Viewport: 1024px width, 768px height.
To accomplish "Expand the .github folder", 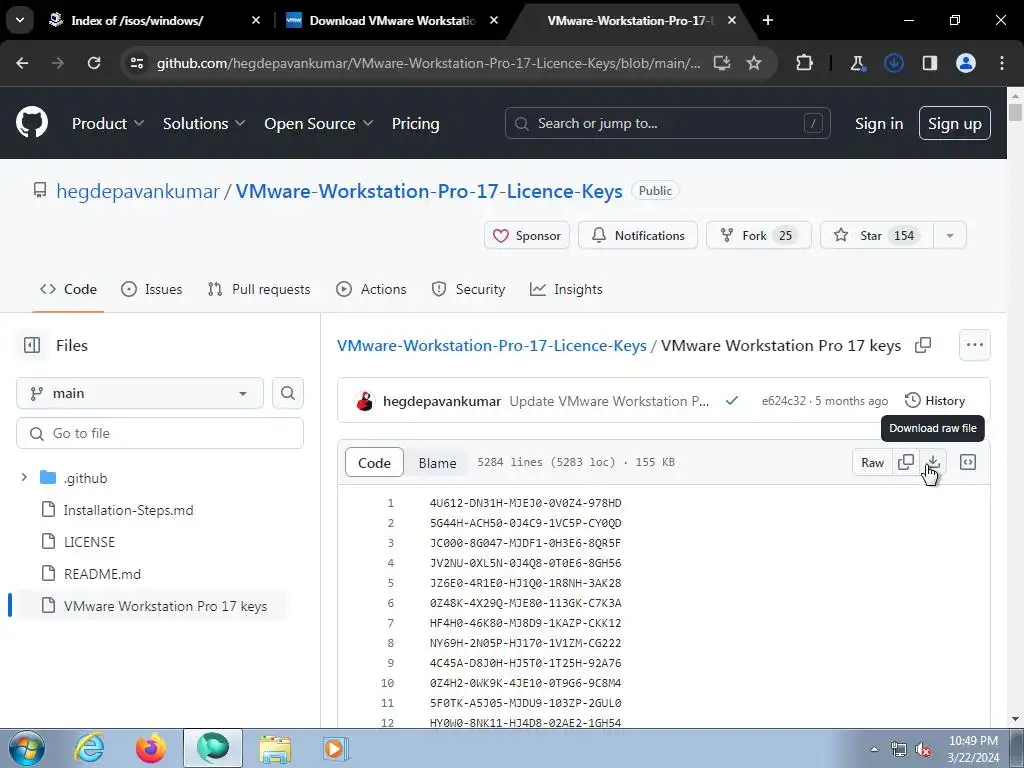I will pos(24,477).
